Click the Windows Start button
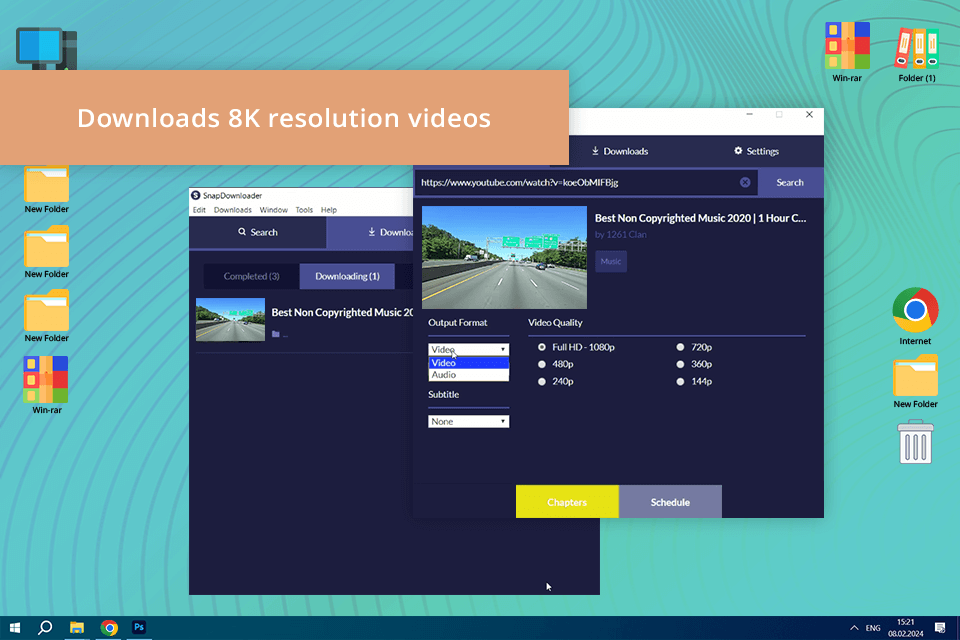This screenshot has height=640, width=960. point(15,627)
